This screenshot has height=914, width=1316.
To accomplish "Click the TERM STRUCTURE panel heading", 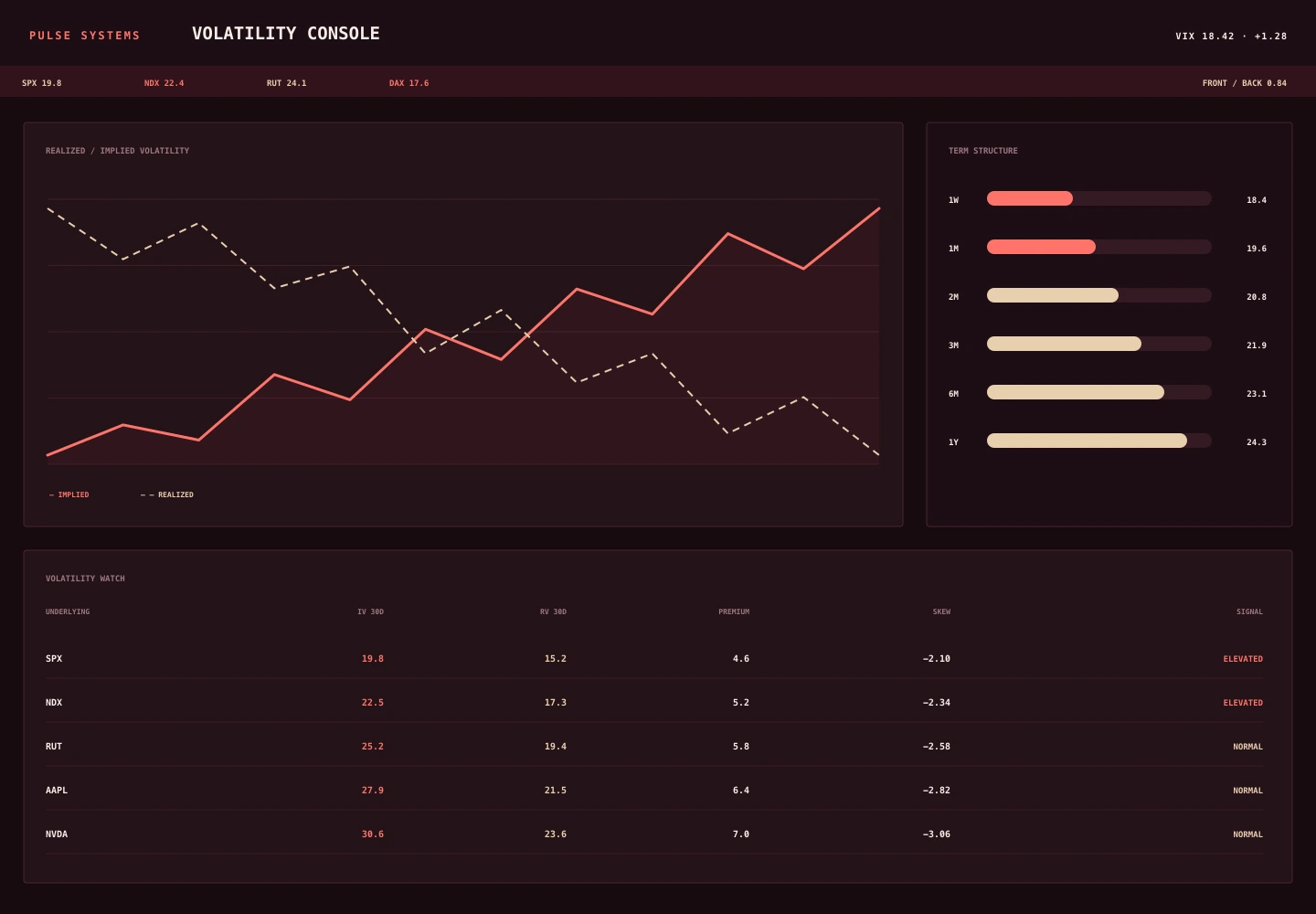I will tap(983, 151).
